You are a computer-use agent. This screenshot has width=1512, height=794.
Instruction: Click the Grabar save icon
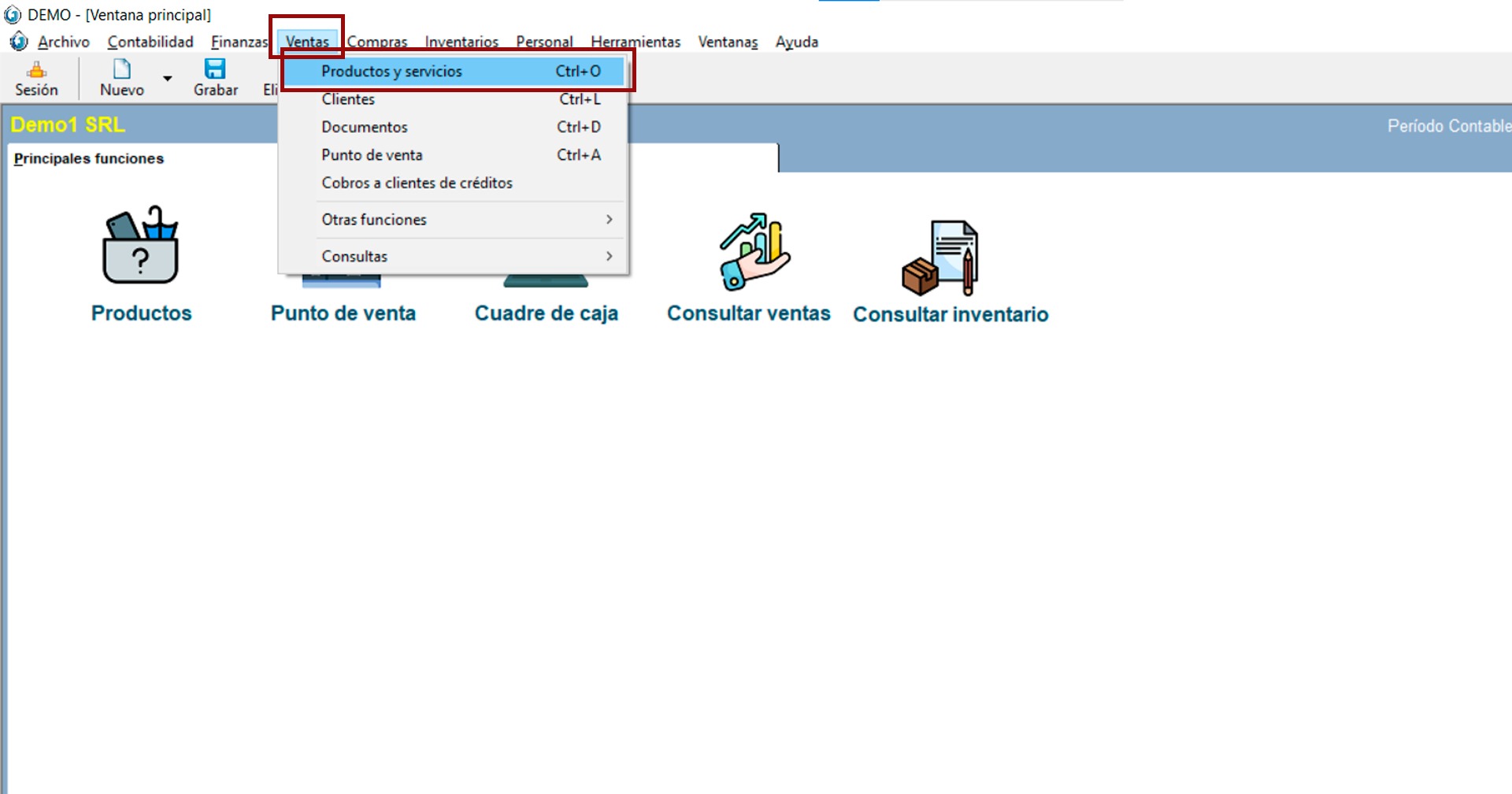(x=215, y=70)
